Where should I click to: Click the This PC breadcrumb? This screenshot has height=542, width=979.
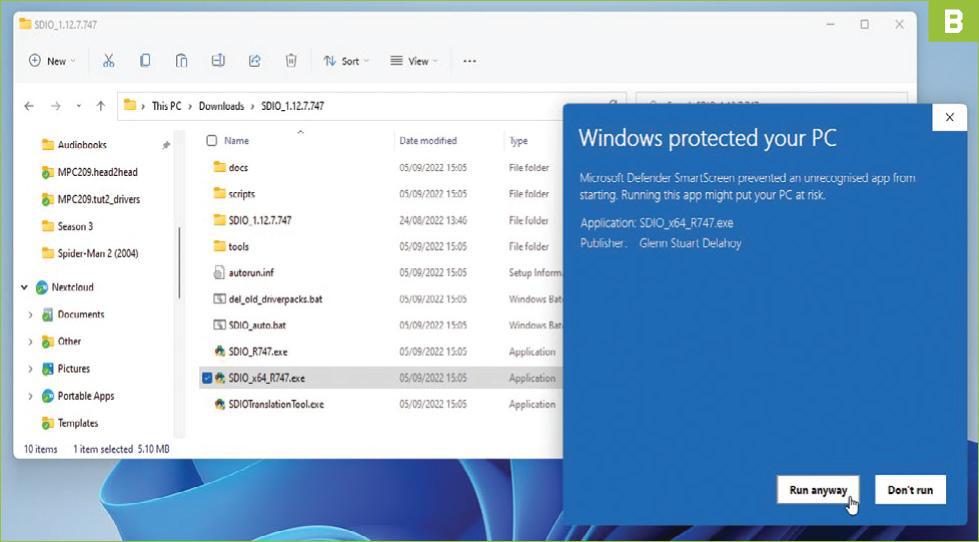pyautogui.click(x=167, y=106)
